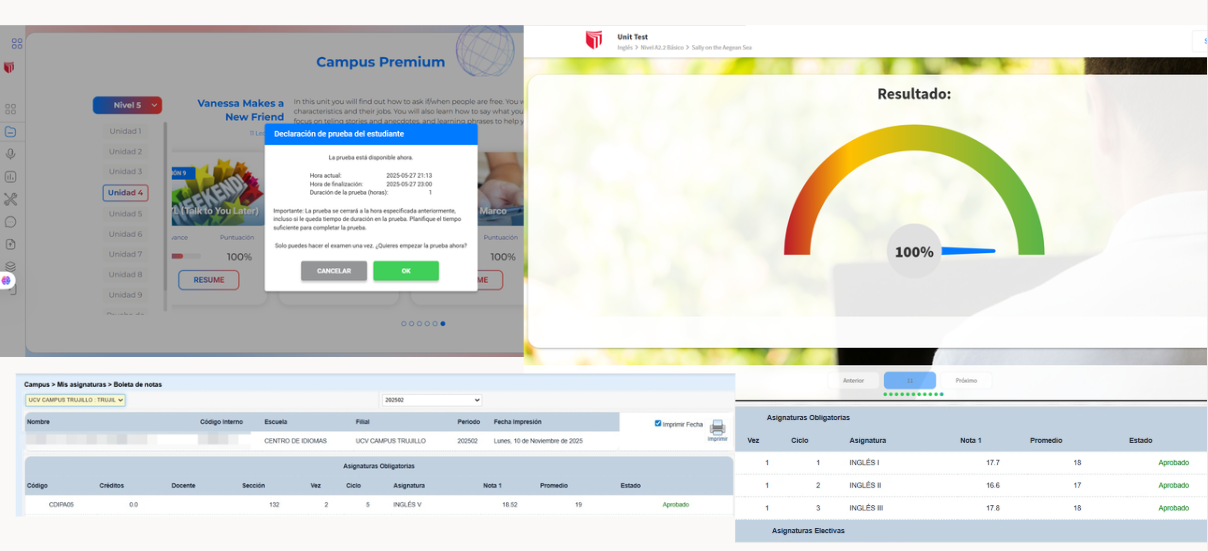Viewport: 1208px width, 551px height.
Task: Open the chat bubble icon in sidebar
Action: coord(10,222)
